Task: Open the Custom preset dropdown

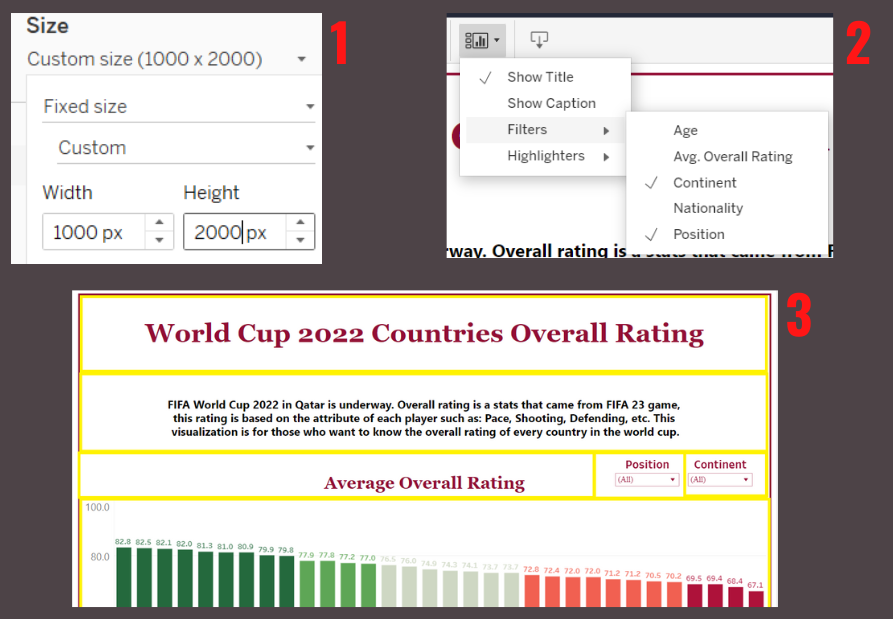Action: [184, 148]
